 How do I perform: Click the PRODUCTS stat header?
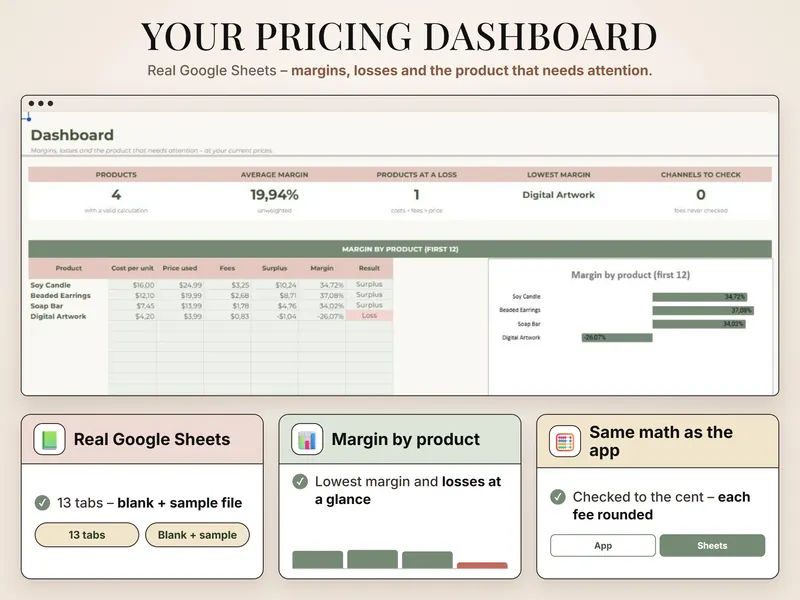coord(116,174)
